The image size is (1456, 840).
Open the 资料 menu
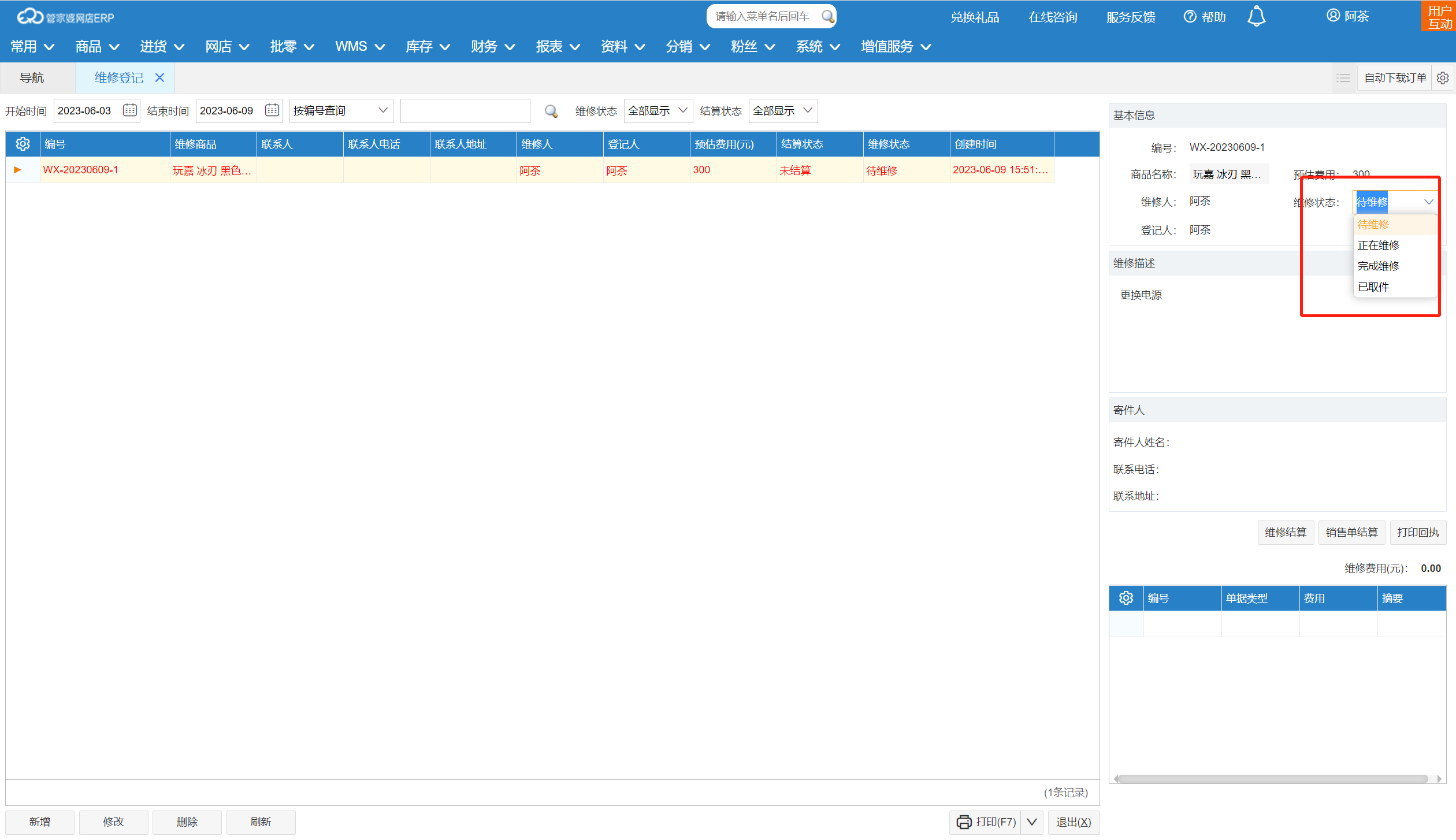pos(622,46)
